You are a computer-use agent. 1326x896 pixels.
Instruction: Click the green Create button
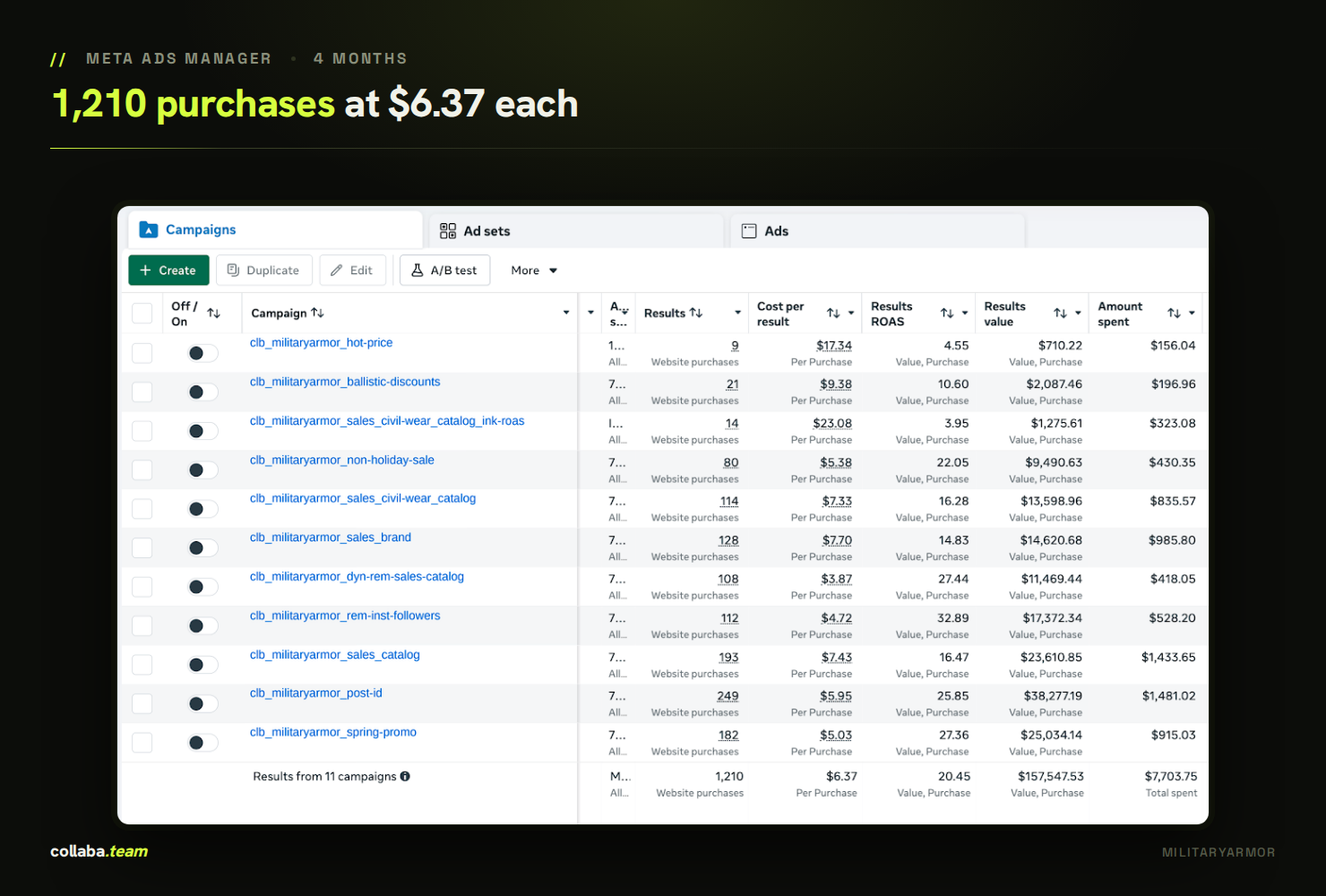168,271
